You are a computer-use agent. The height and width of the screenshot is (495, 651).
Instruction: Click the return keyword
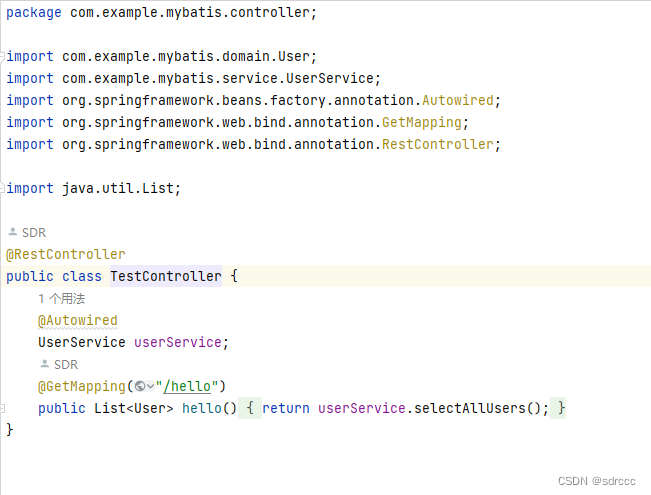[x=286, y=408]
